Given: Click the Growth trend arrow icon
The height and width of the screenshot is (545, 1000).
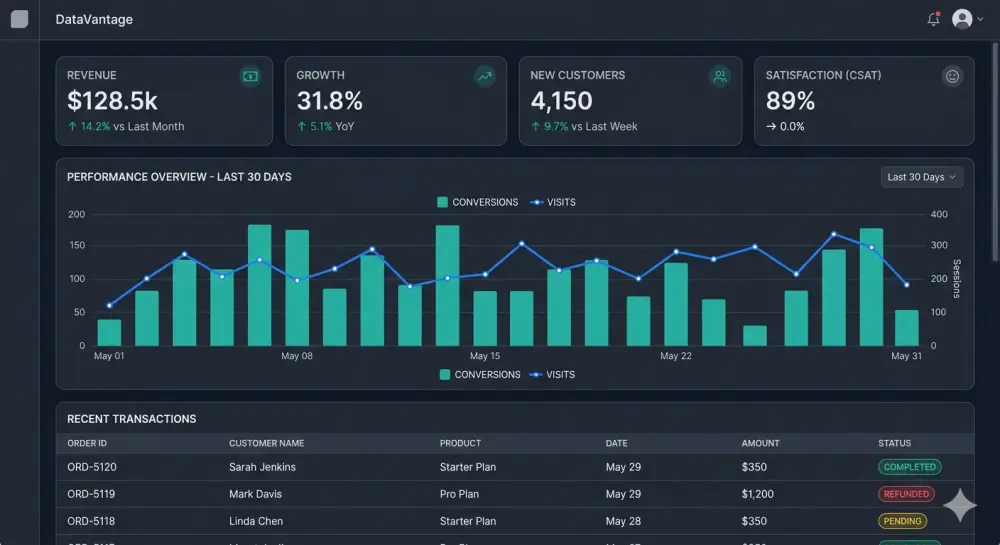Looking at the screenshot, I should pos(485,76).
